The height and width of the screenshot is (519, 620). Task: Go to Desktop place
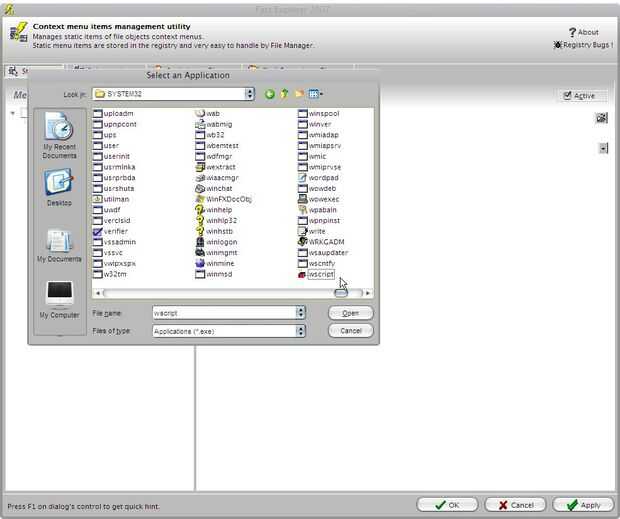59,187
